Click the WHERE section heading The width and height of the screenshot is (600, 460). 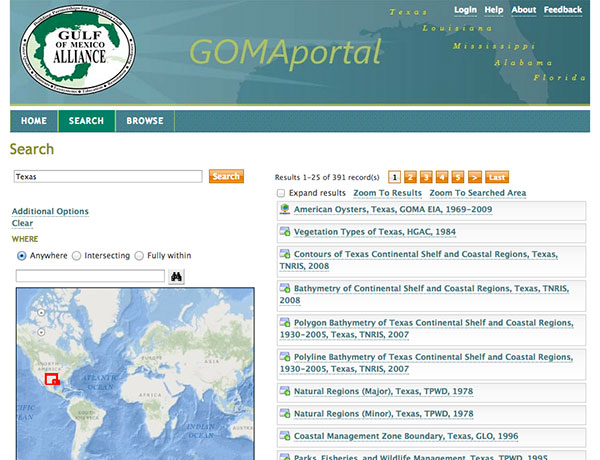tap(25, 239)
